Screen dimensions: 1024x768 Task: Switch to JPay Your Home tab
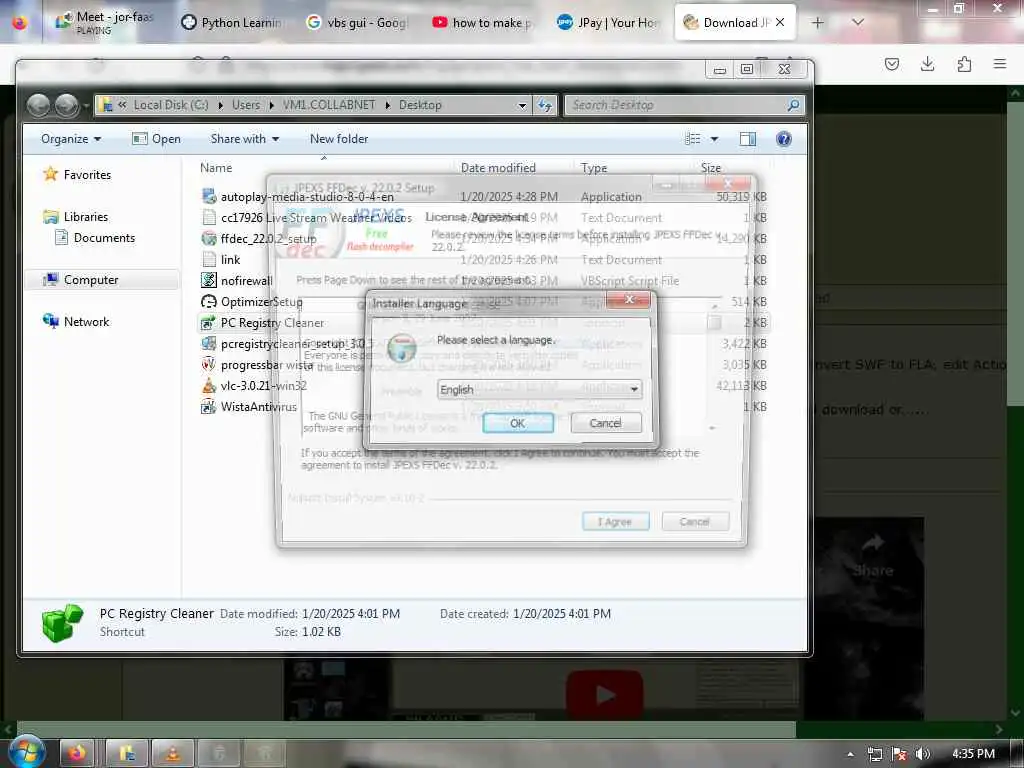609,22
